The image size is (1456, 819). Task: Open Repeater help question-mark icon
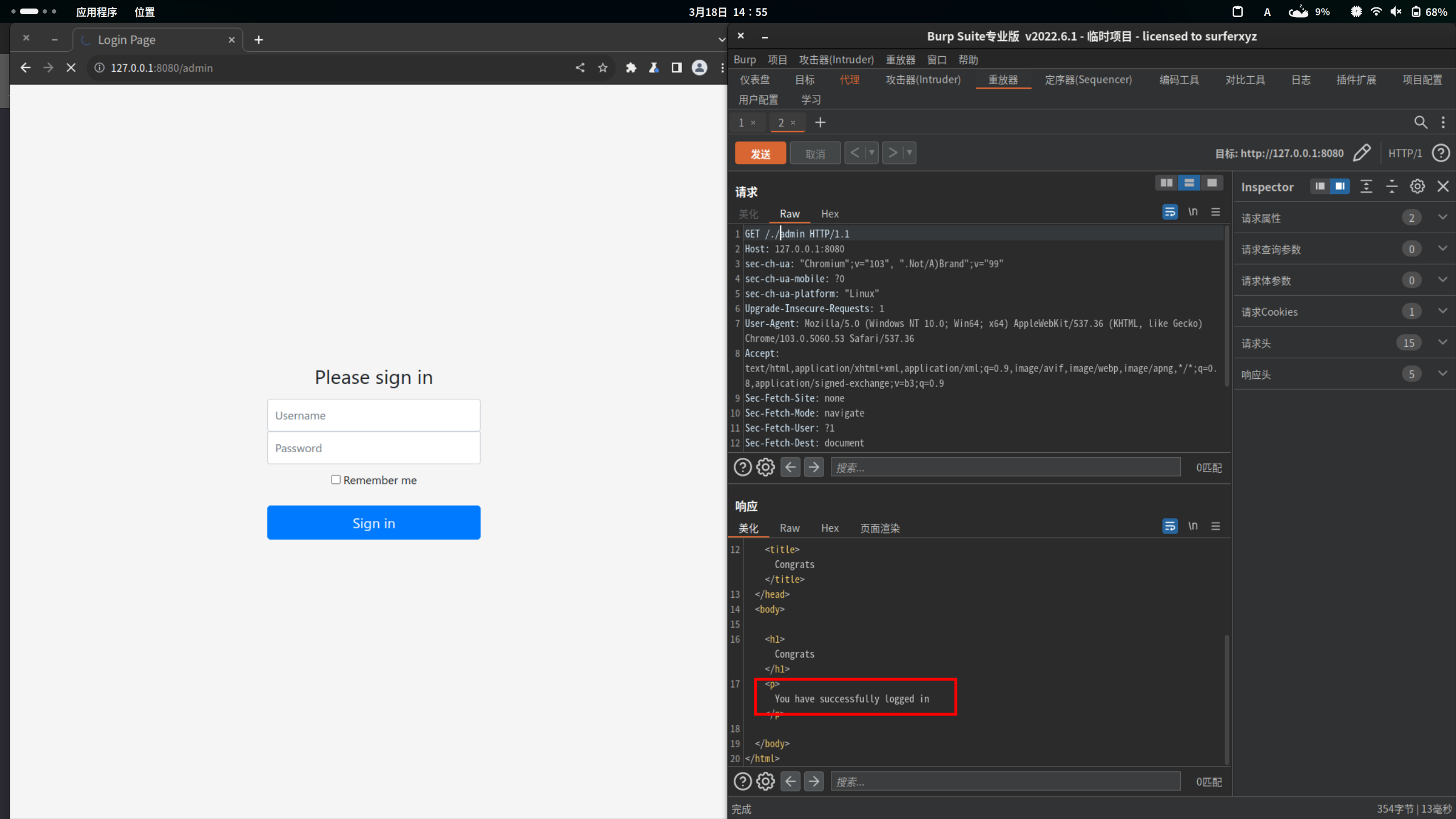[1441, 152]
